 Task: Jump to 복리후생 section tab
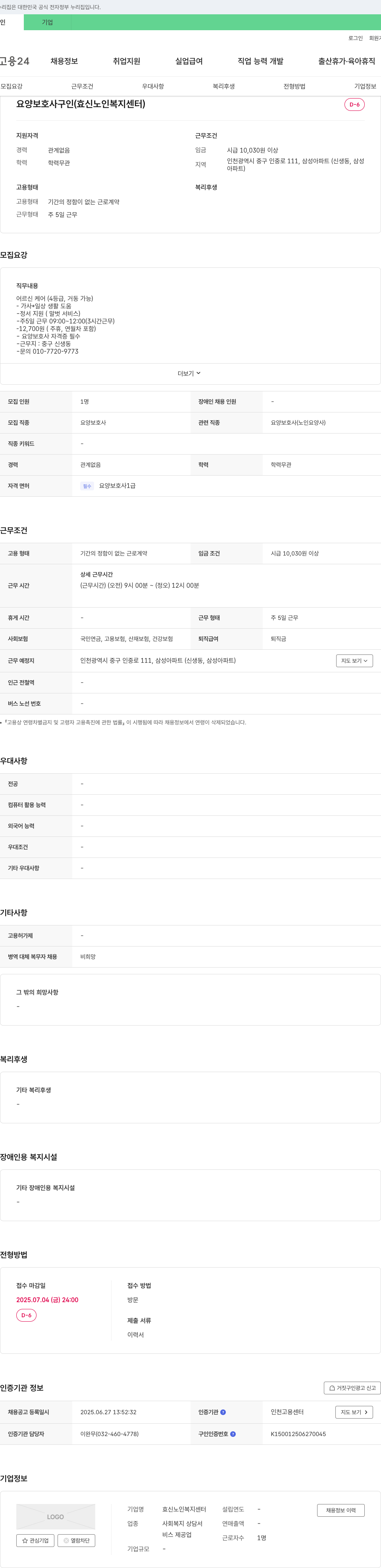(223, 87)
